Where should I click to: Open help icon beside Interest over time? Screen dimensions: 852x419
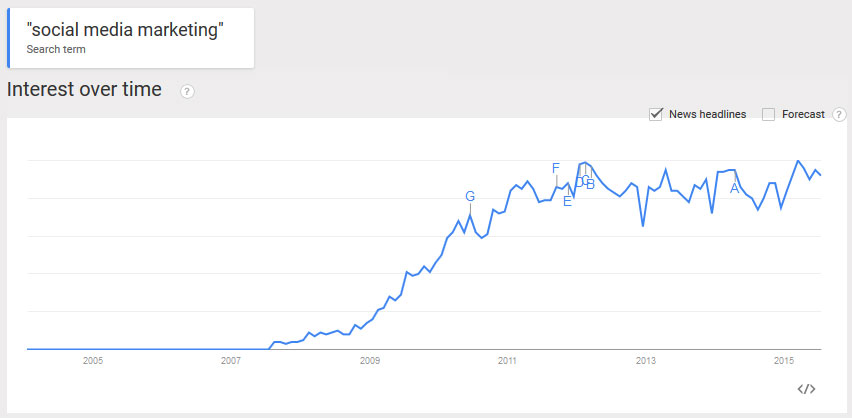[187, 92]
